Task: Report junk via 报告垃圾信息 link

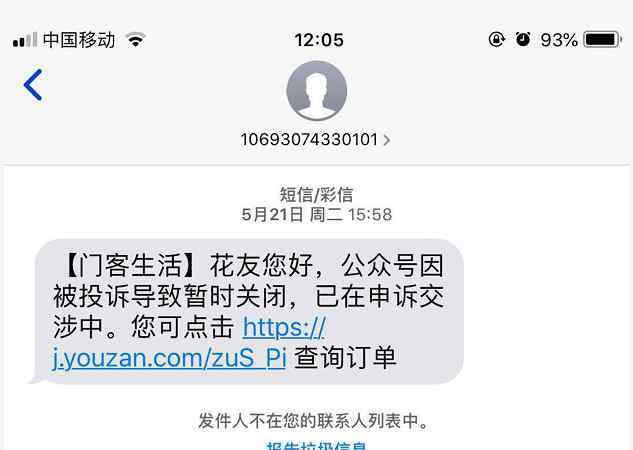Action: pyautogui.click(x=316, y=446)
